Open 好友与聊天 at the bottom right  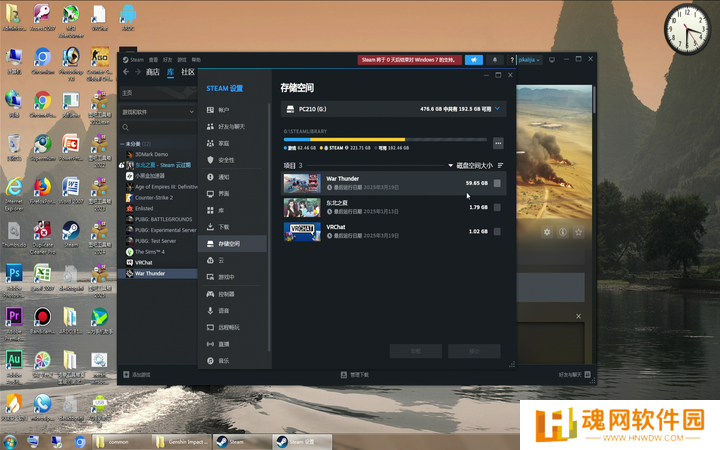(574, 375)
